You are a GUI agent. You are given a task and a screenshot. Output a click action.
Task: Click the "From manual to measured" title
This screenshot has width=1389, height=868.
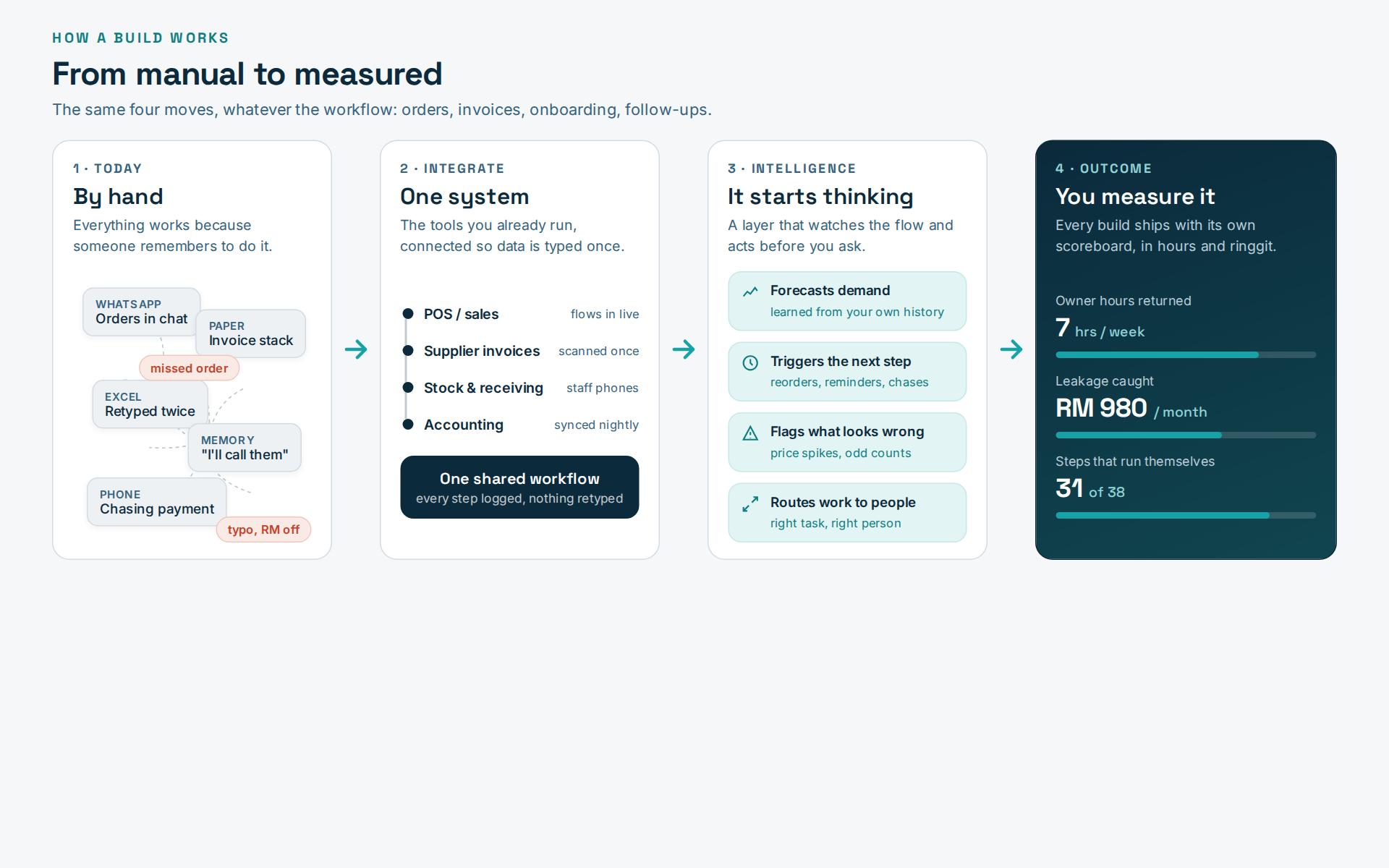pos(247,74)
